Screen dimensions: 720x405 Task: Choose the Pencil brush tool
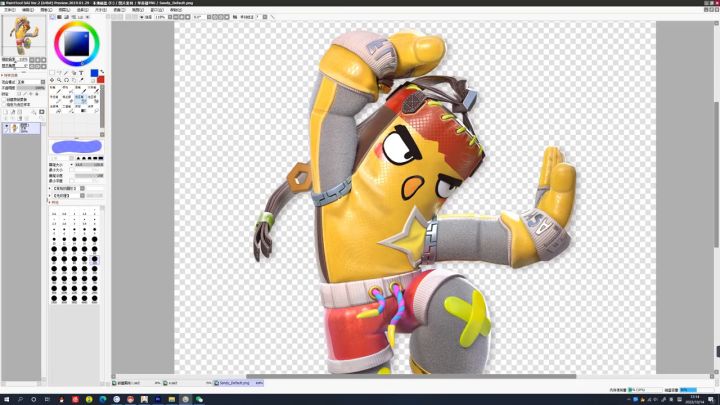tap(55, 90)
